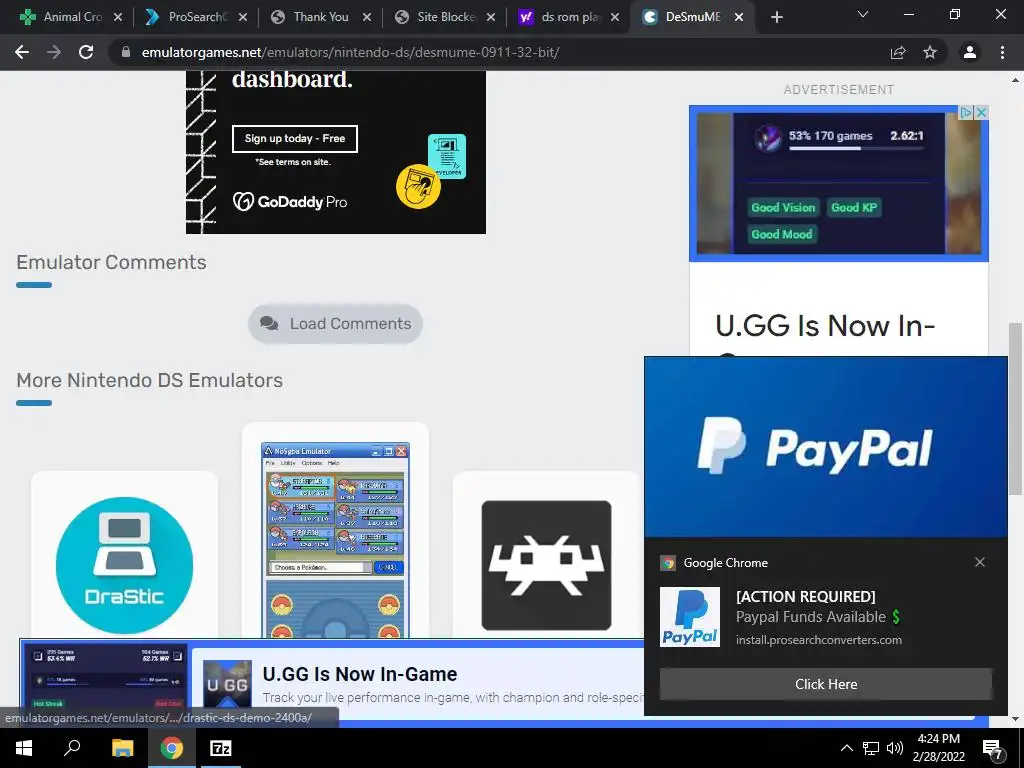
Task: Click the U.GG Is Now In-Game banner headline
Action: (x=360, y=674)
